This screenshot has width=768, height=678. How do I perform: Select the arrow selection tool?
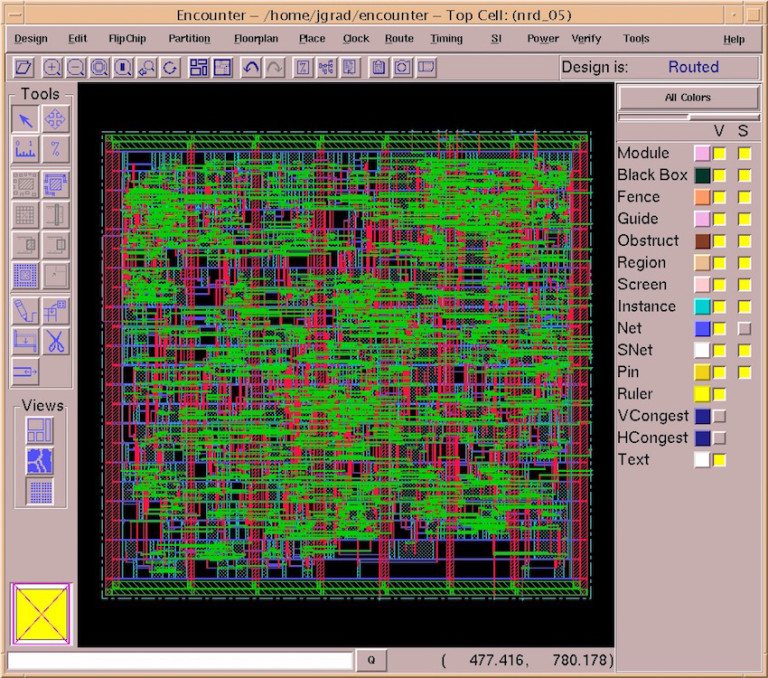pos(26,120)
